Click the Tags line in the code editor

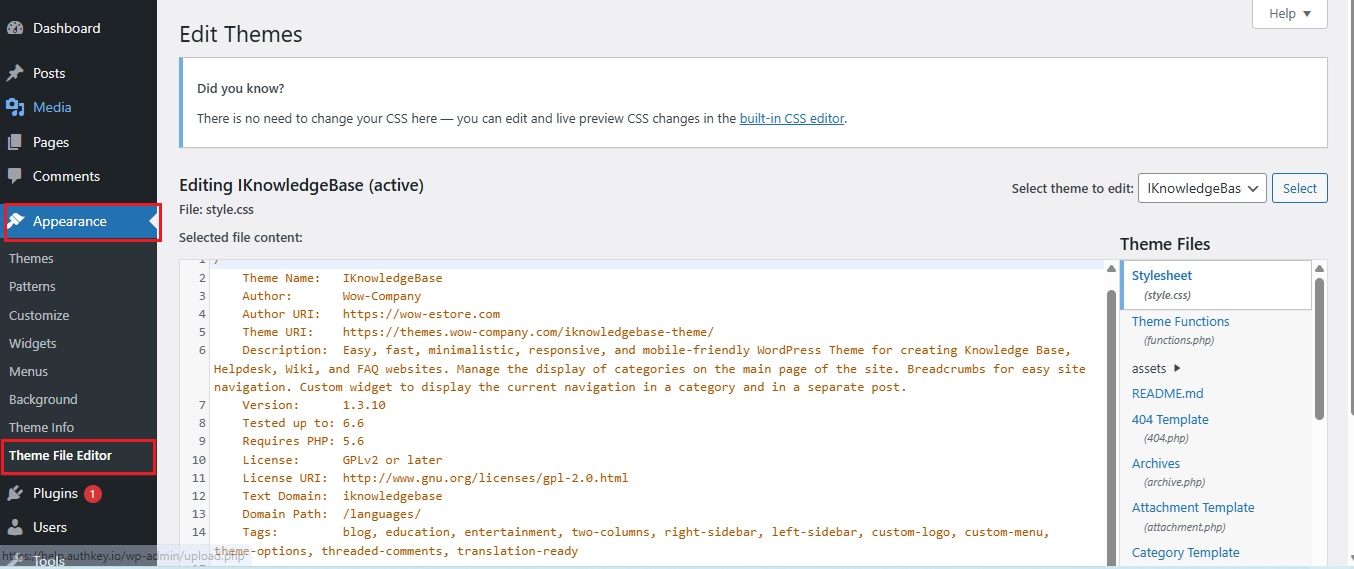(632, 542)
